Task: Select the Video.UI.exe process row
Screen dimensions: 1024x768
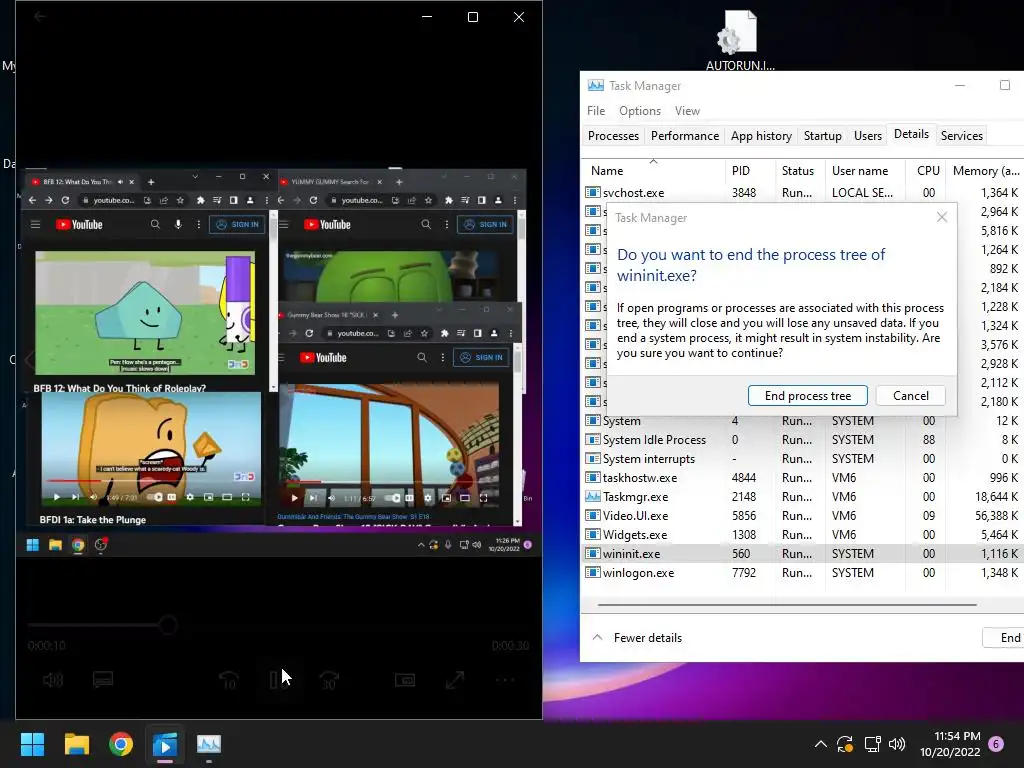Action: 803,516
